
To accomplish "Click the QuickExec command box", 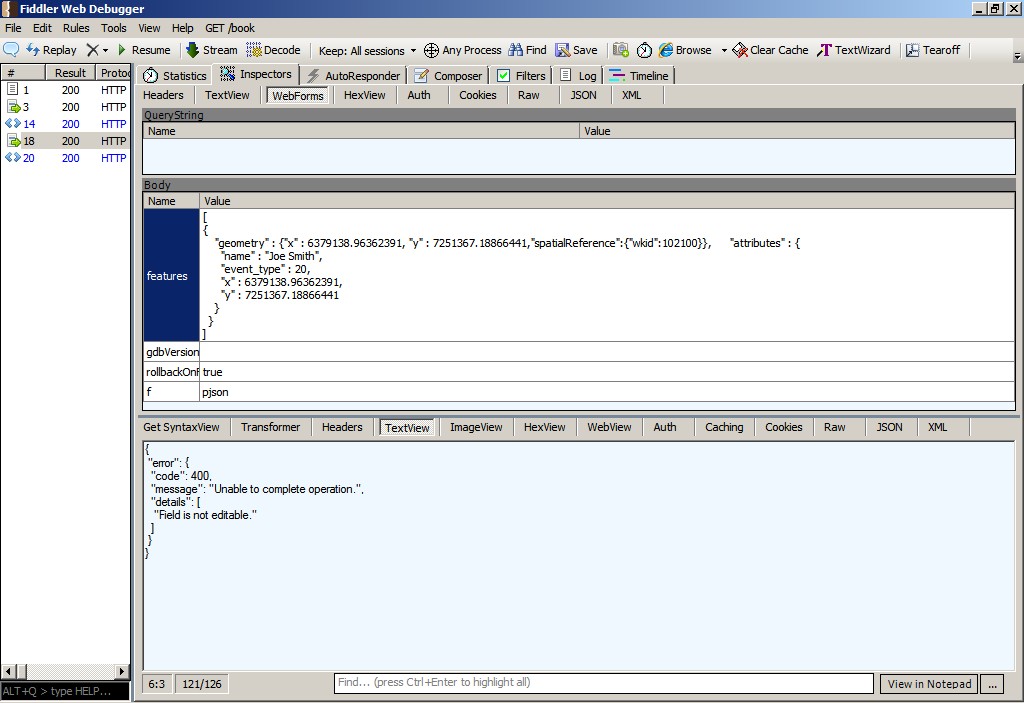I will pos(65,691).
